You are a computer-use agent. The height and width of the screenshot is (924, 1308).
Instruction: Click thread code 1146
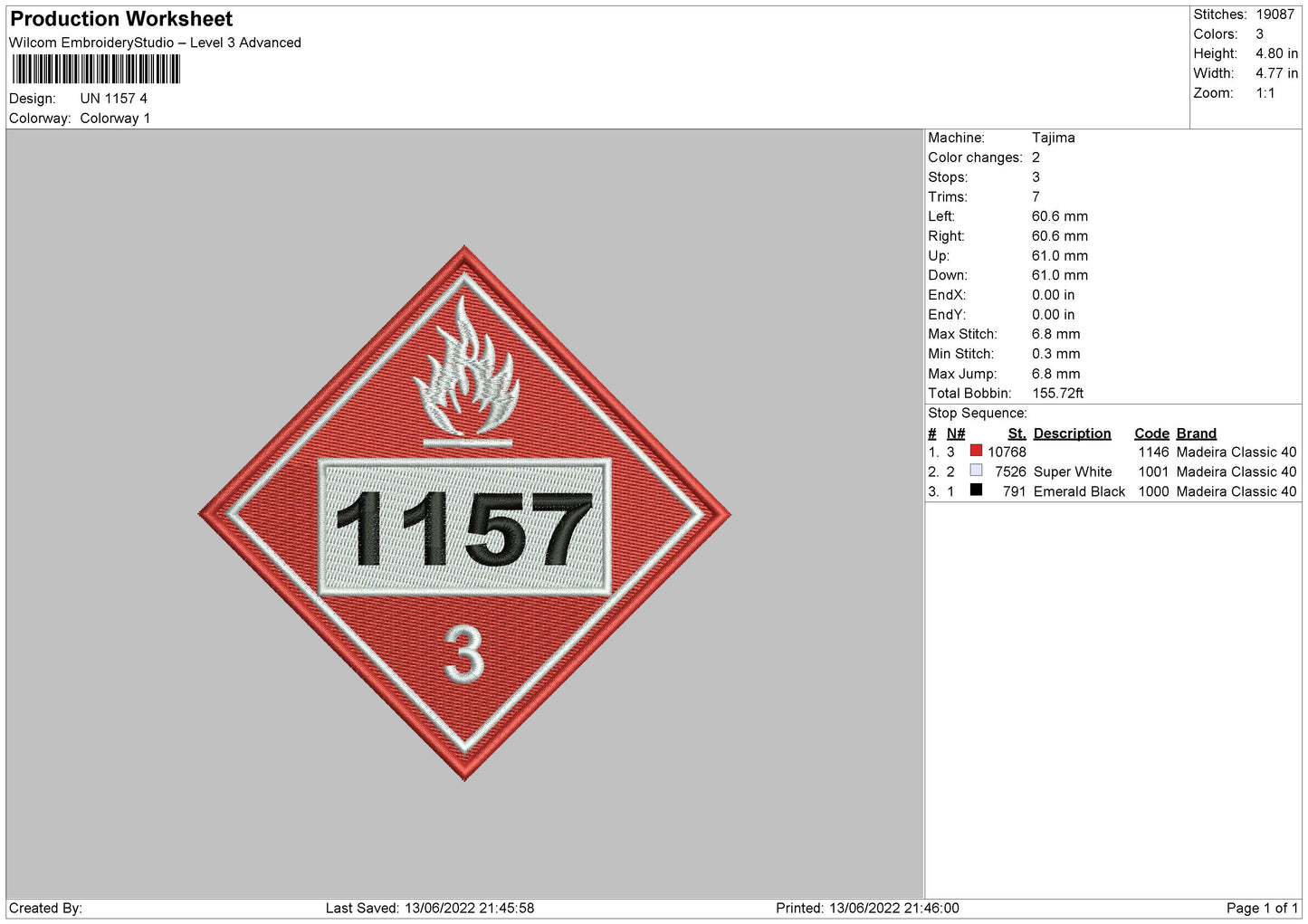tap(1154, 452)
